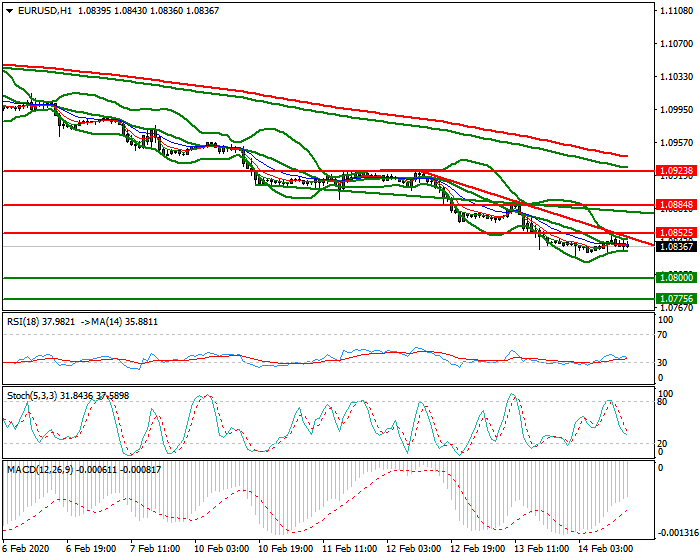The height and width of the screenshot is (560, 700).
Task: Select the MACD -0.001316 scale value
Action: tap(678, 533)
